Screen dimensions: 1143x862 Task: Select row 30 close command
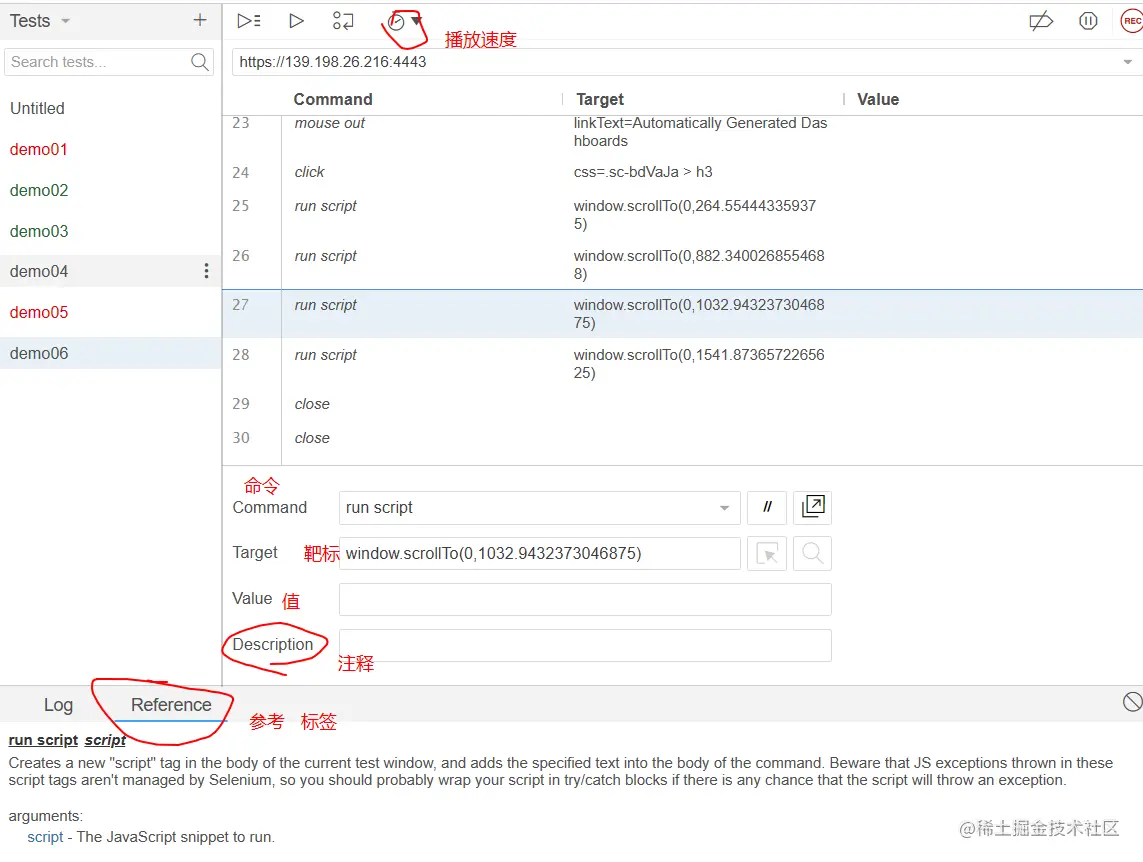click(x=682, y=438)
